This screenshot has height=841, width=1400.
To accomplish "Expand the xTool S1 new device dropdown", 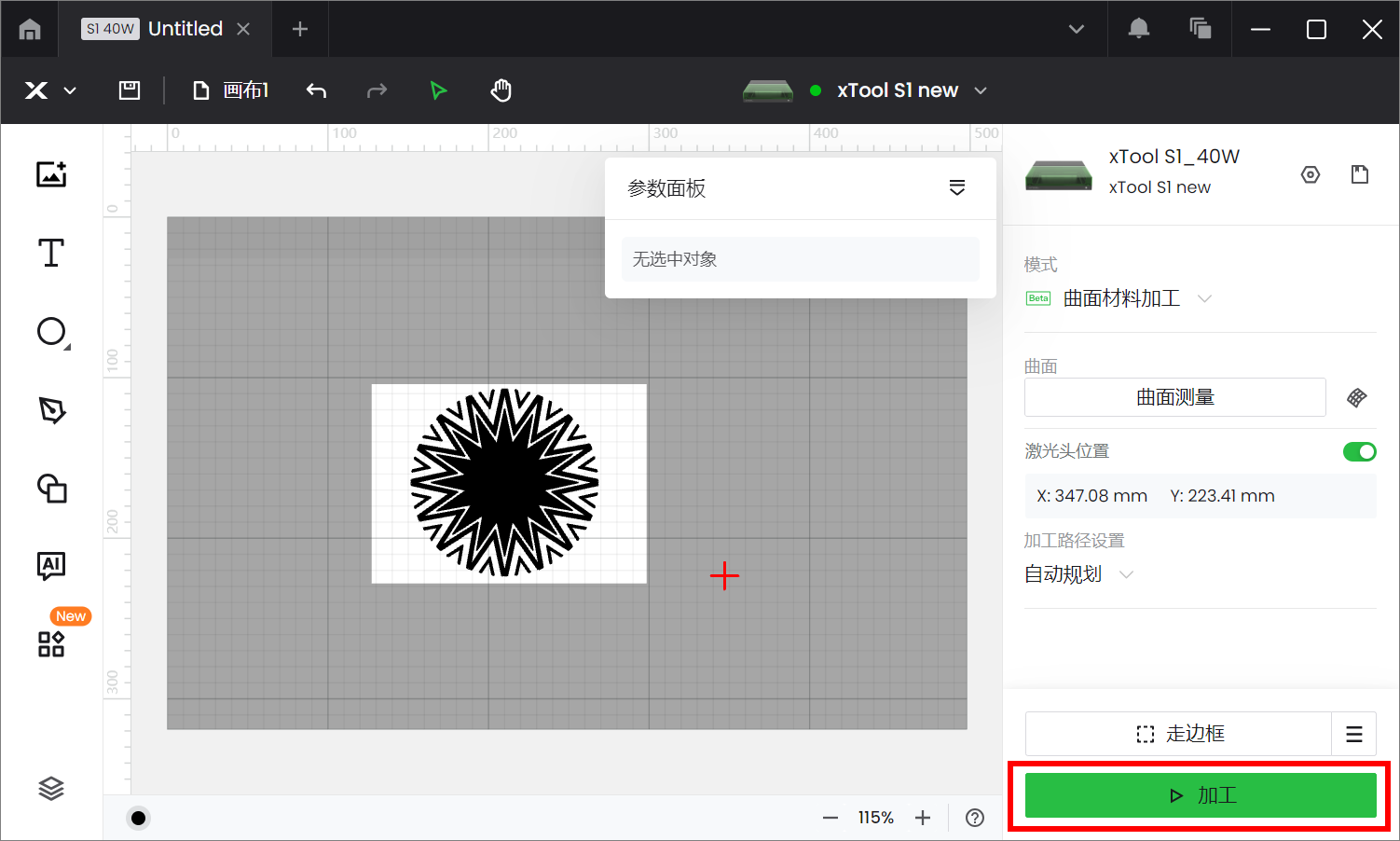I will point(980,90).
